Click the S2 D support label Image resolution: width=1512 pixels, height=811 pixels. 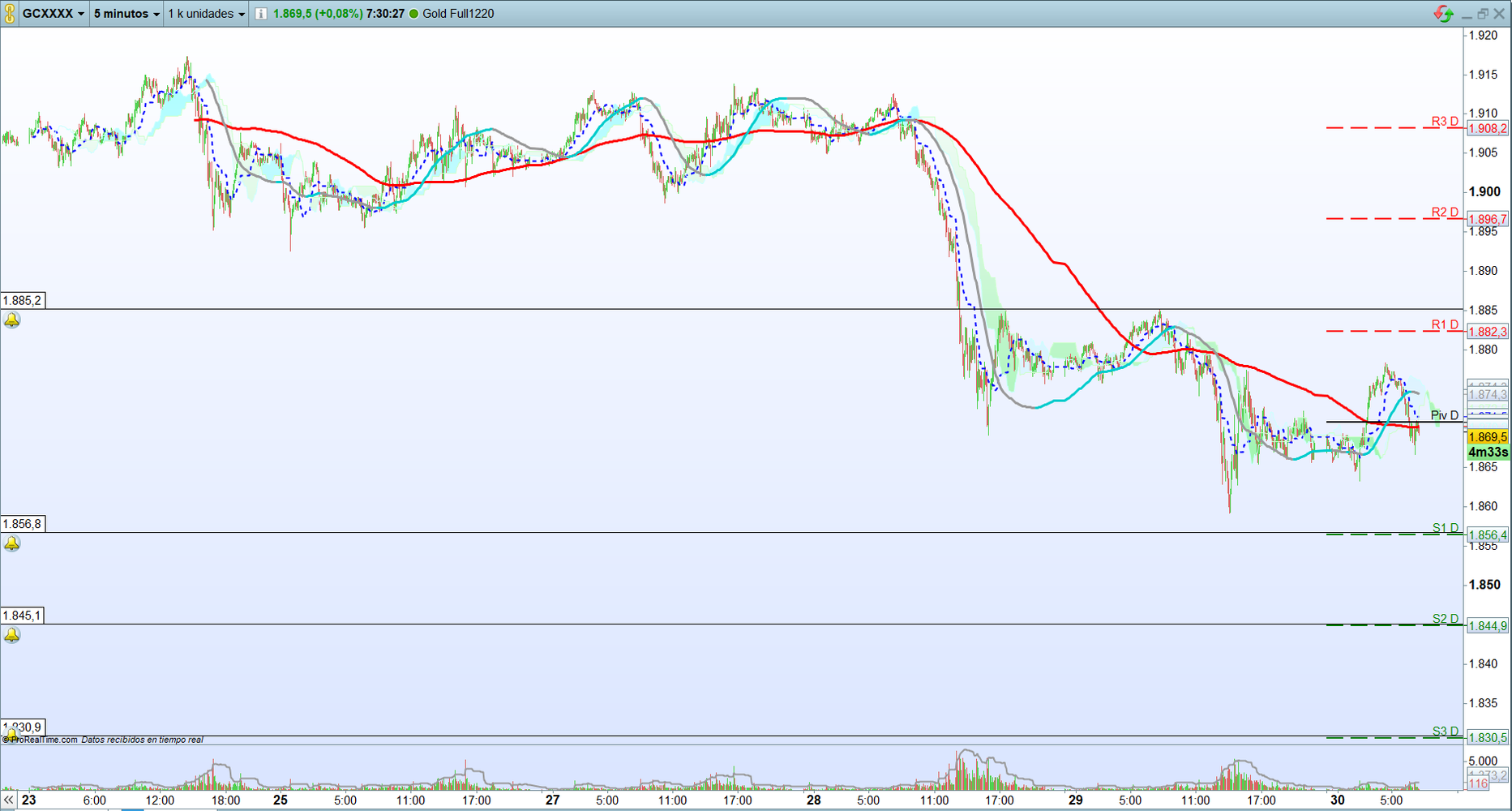tap(1445, 620)
